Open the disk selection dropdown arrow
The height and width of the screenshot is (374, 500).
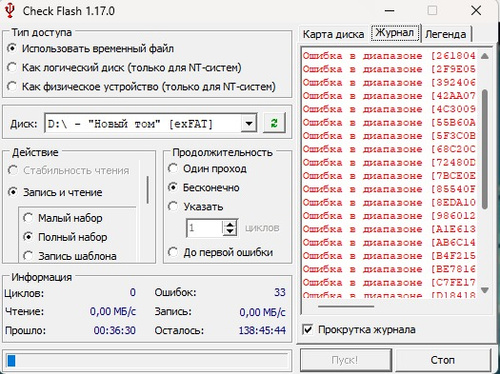click(249, 124)
